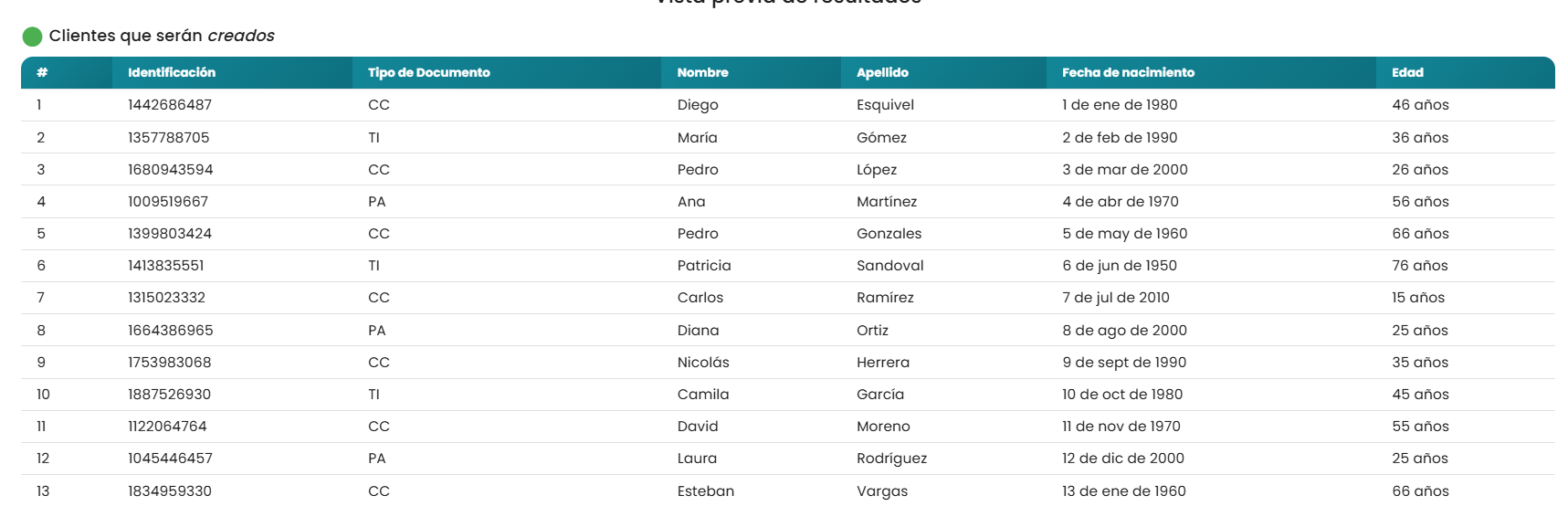Click the green circle status indicator
This screenshot has height=517, width=1568.
[32, 37]
